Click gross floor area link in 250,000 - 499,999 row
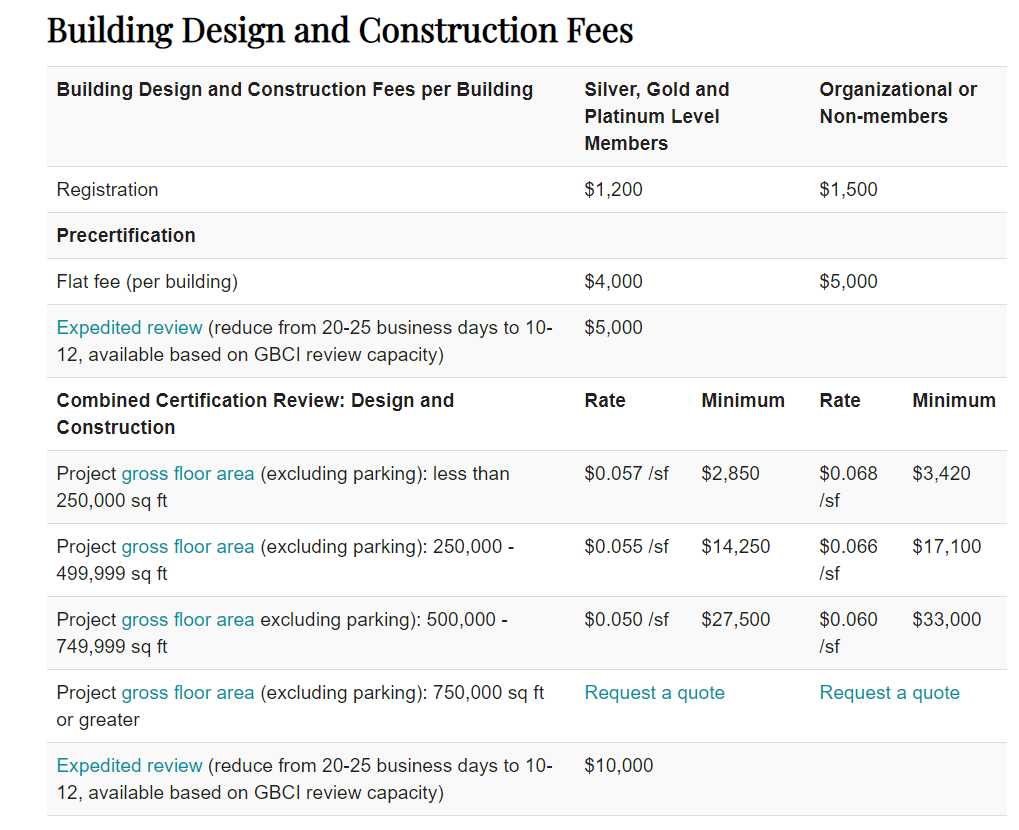 pyautogui.click(x=187, y=547)
